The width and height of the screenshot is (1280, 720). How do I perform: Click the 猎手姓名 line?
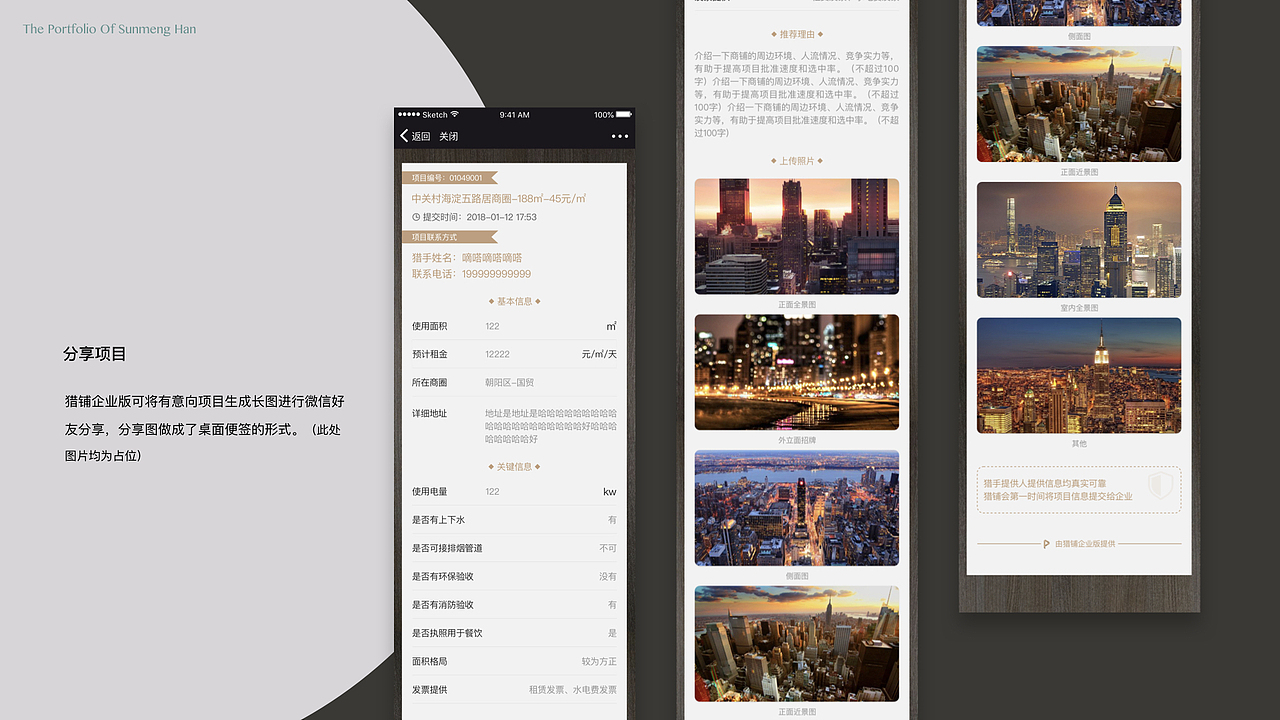467,258
